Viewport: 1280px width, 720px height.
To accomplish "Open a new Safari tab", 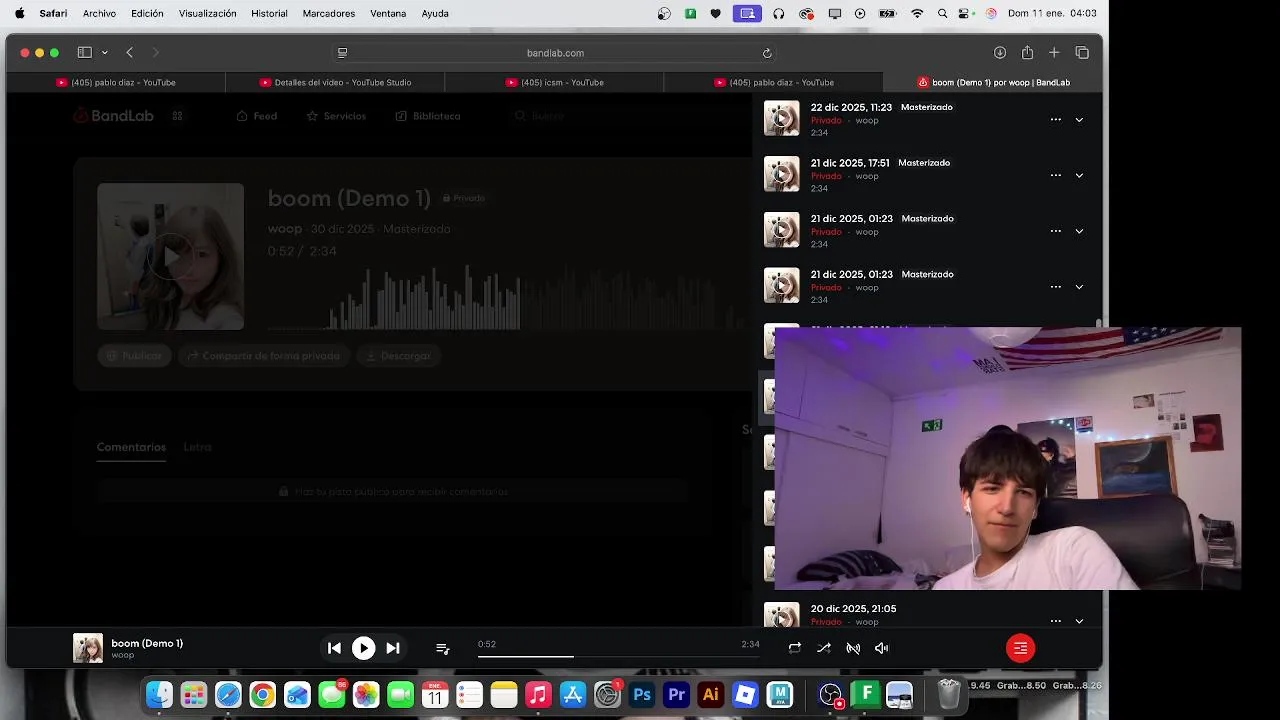I will coord(1054,53).
